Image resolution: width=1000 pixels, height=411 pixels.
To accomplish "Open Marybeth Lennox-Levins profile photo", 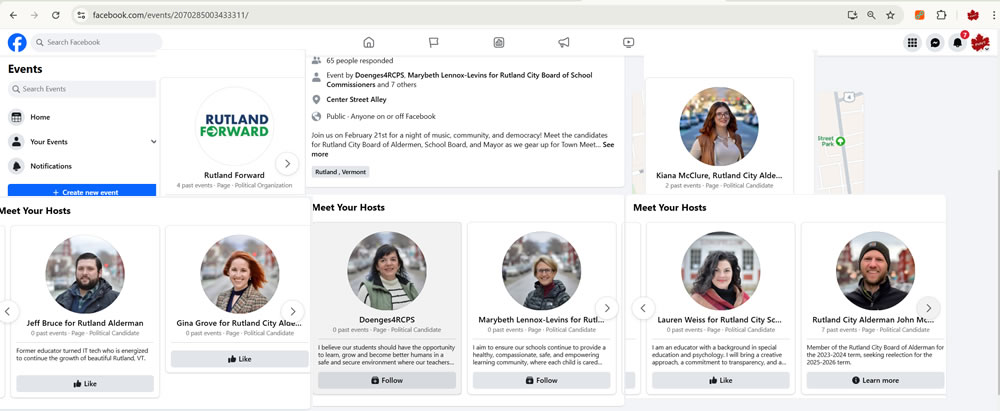I will (541, 271).
